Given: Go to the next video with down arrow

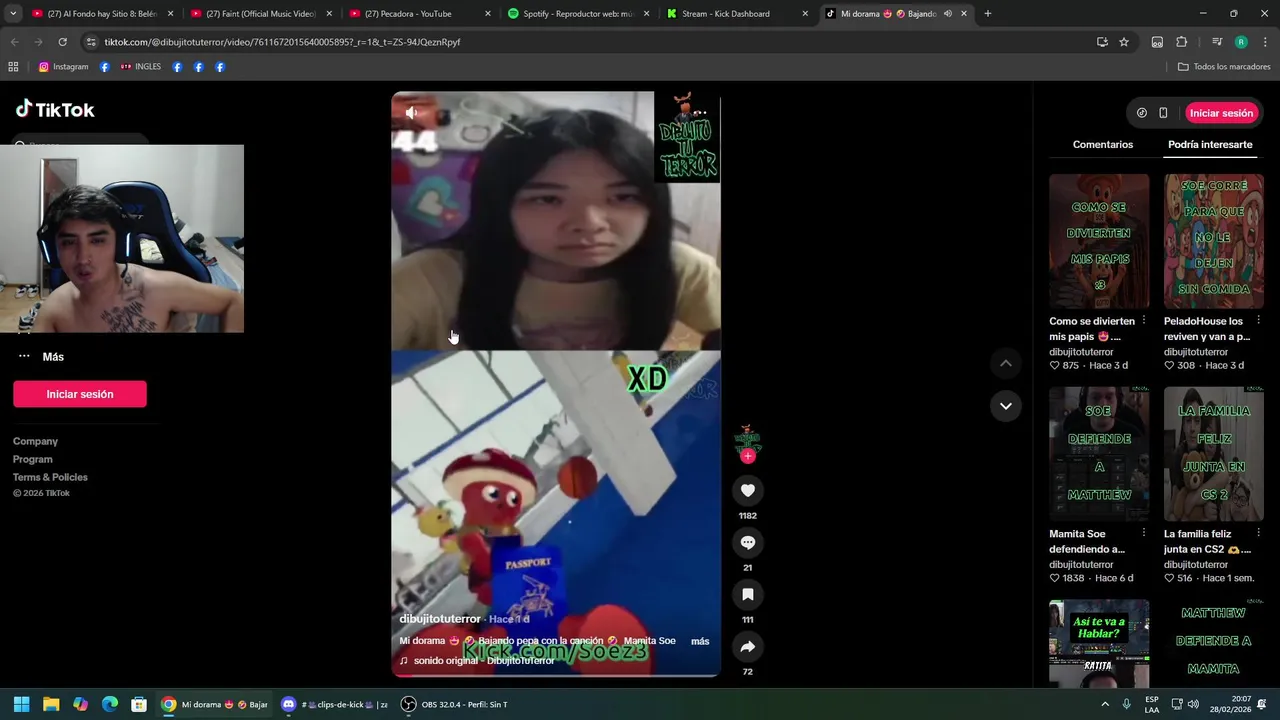Looking at the screenshot, I should [x=1006, y=406].
